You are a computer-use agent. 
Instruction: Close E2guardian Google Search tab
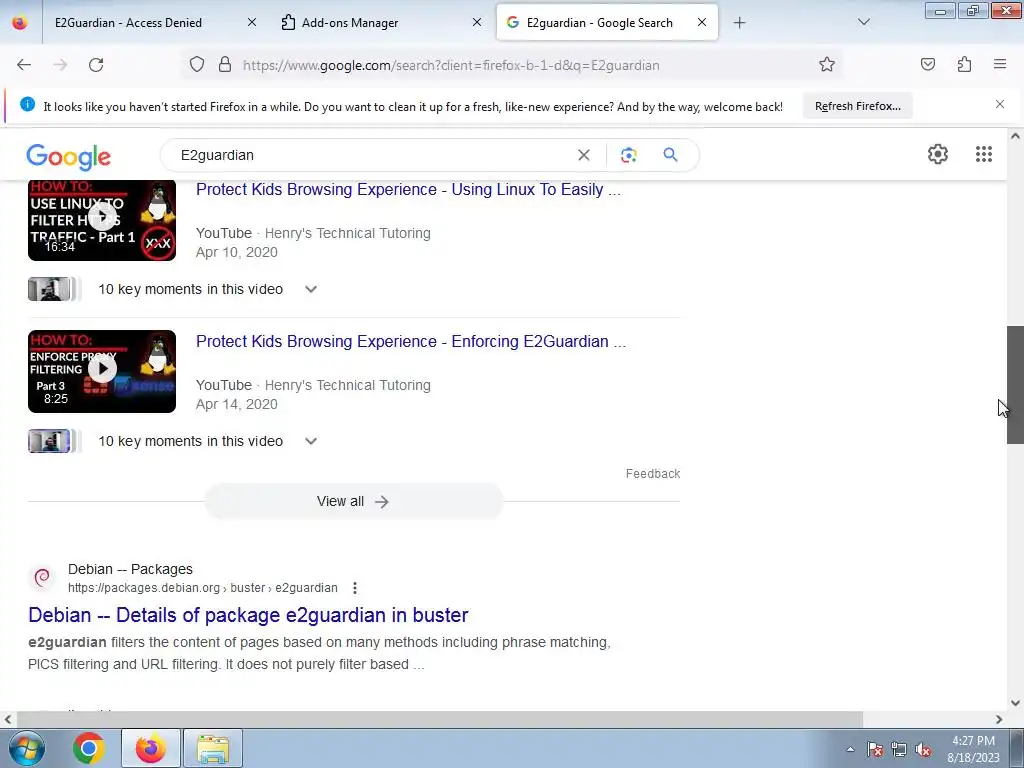(x=702, y=23)
